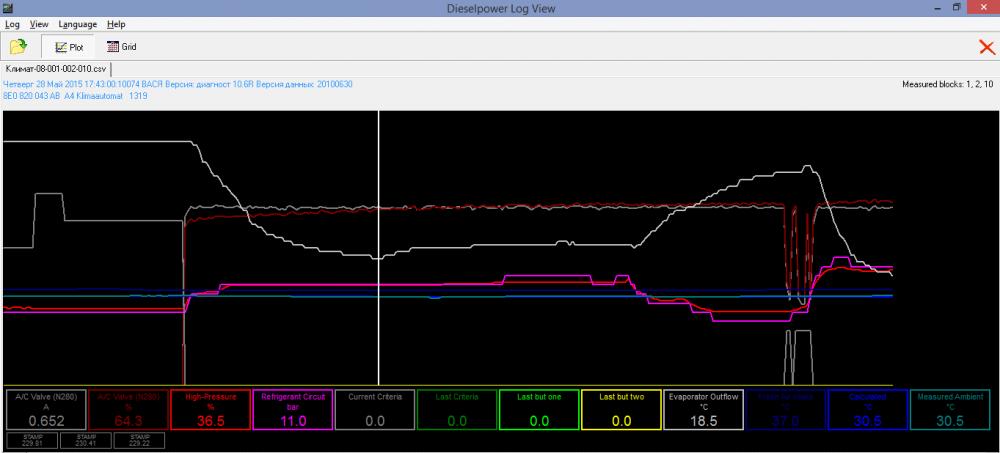Open the Language menu
1000x453 pixels.
tap(78, 23)
